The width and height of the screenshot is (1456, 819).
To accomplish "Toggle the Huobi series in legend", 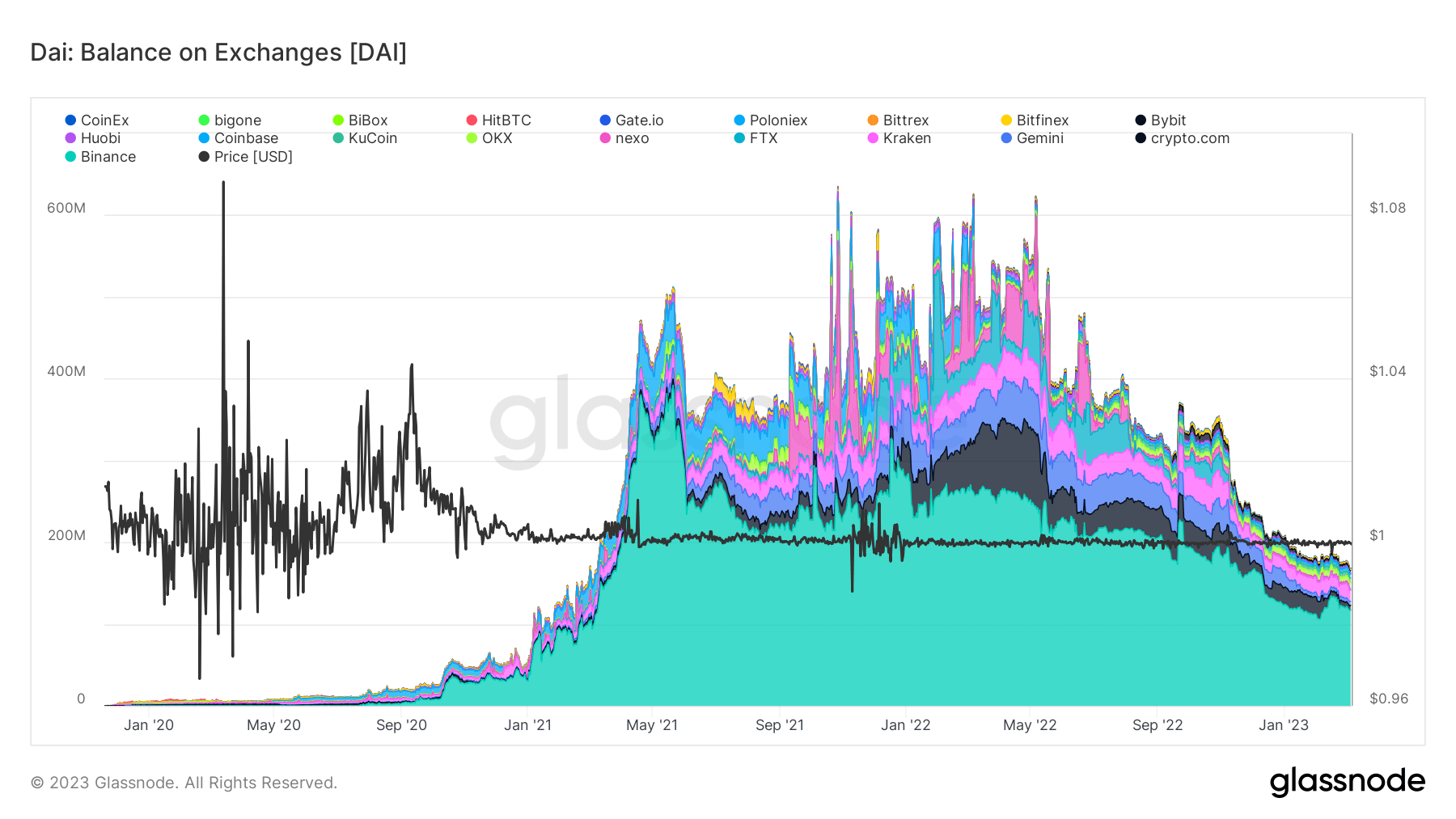I will (x=92, y=138).
